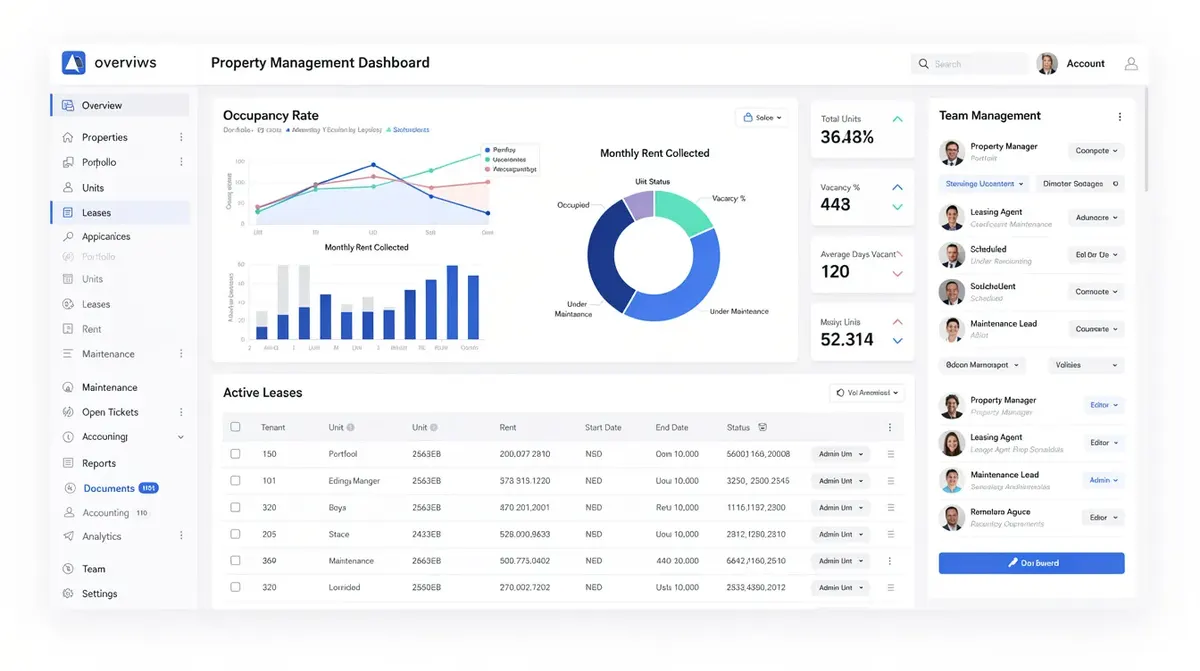Check the box for tenant 101 row
This screenshot has height=671, width=1200.
click(x=236, y=480)
